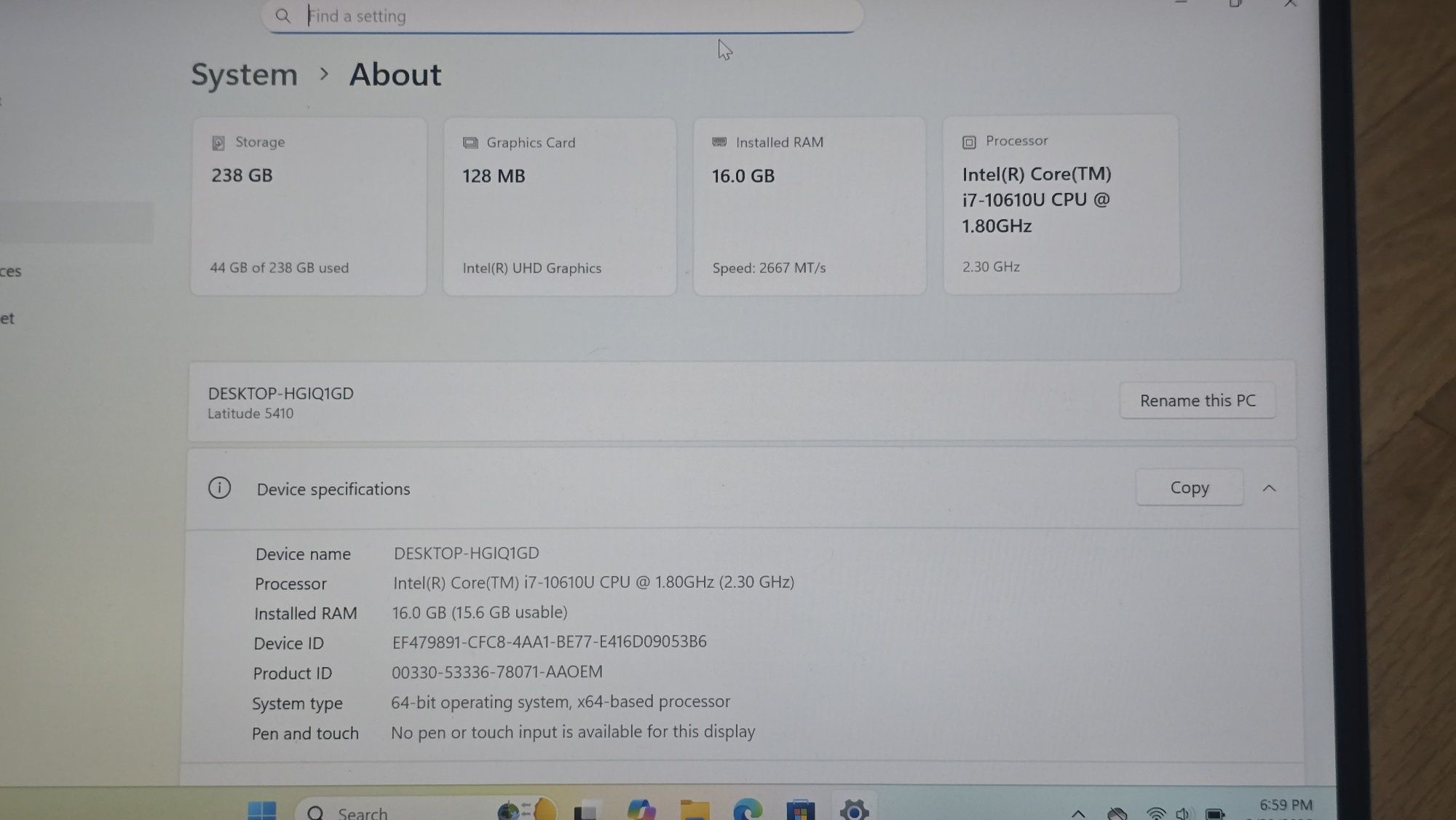Select the device name DESKTOP-HGIQ1GD value

pyautogui.click(x=467, y=553)
